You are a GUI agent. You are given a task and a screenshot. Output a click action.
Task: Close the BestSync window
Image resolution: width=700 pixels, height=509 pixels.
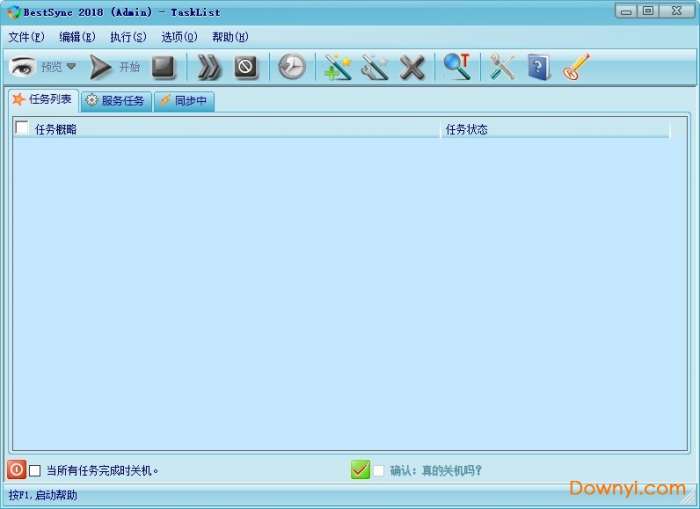(x=677, y=11)
